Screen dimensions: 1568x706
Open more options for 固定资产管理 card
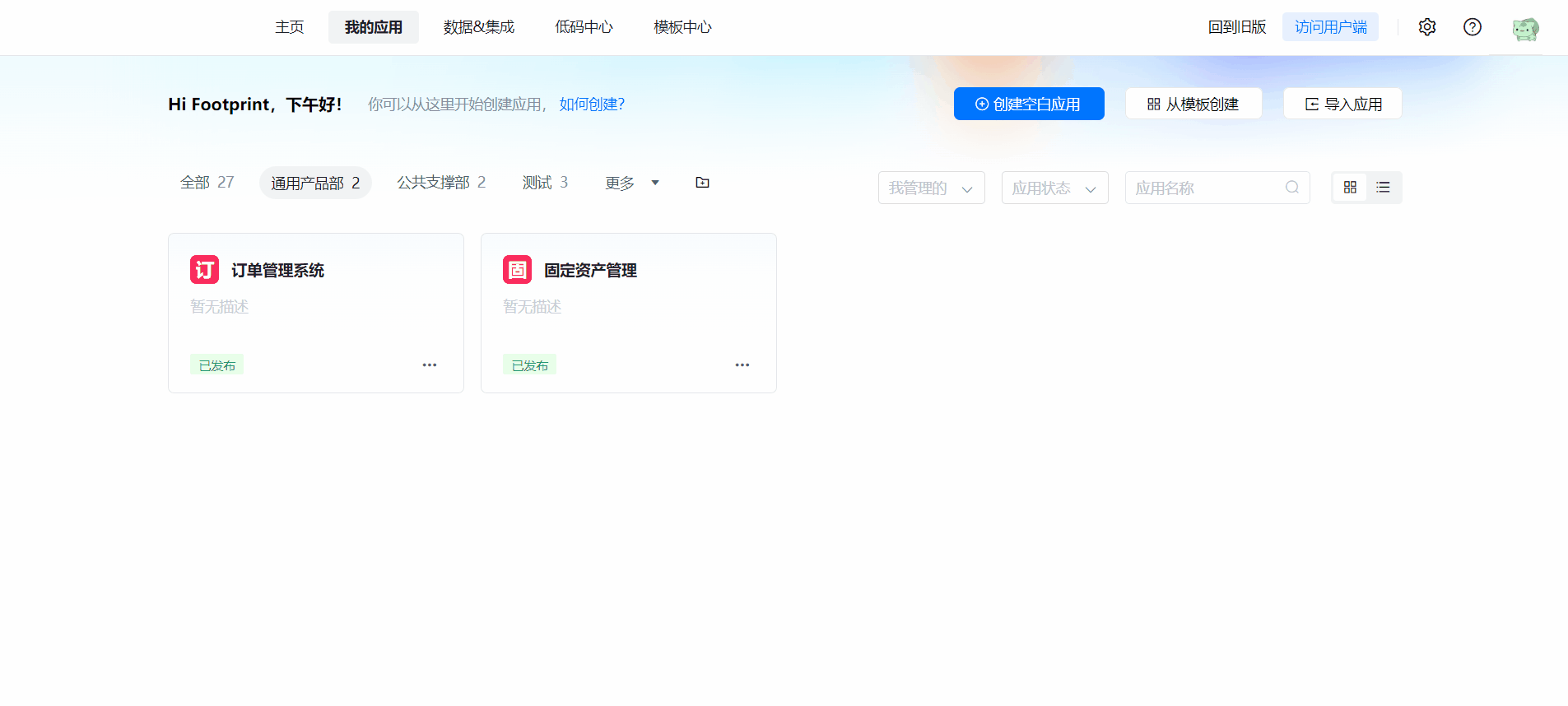pyautogui.click(x=742, y=365)
